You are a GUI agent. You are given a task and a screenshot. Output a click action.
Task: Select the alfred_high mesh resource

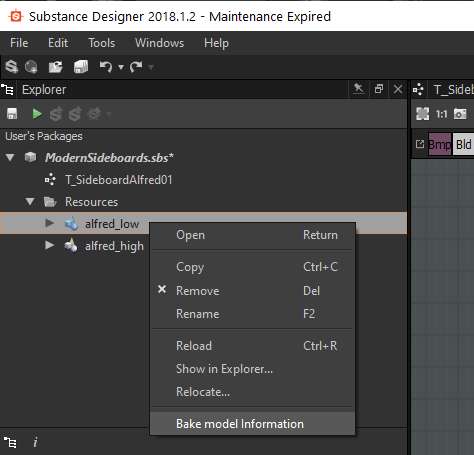click(x=114, y=246)
